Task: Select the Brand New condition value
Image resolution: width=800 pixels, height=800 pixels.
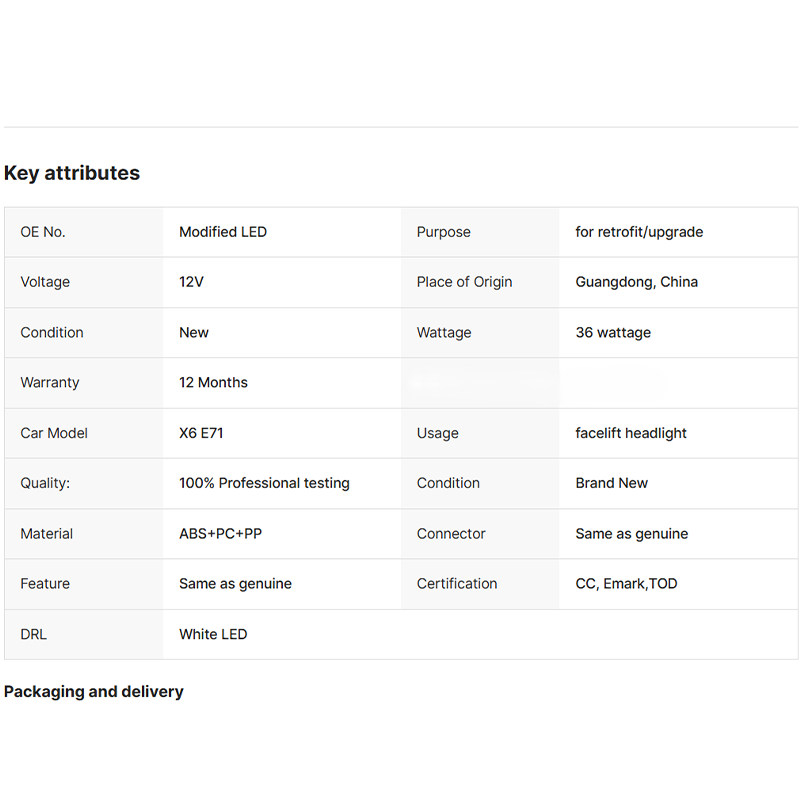Action: pyautogui.click(x=612, y=483)
